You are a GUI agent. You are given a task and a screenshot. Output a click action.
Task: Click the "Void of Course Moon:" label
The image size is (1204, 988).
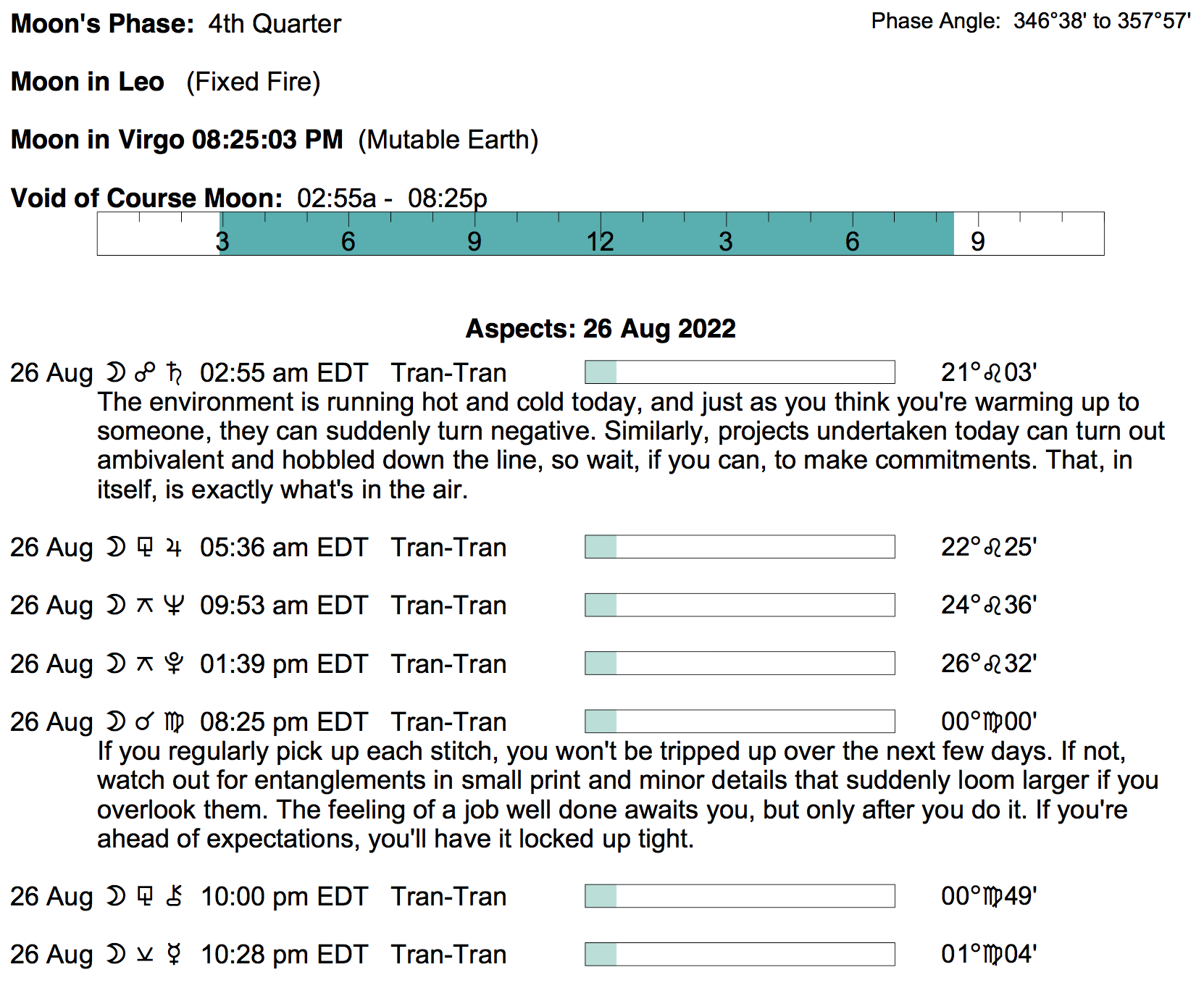tap(146, 198)
